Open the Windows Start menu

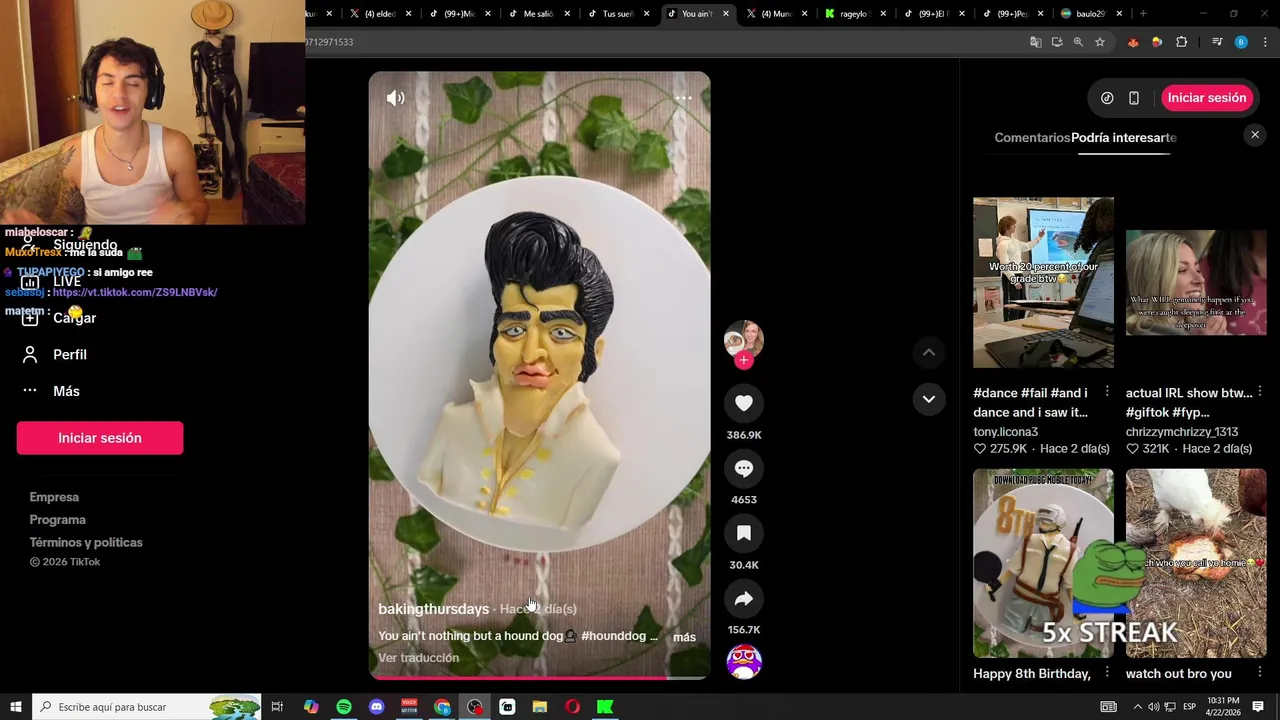click(16, 707)
